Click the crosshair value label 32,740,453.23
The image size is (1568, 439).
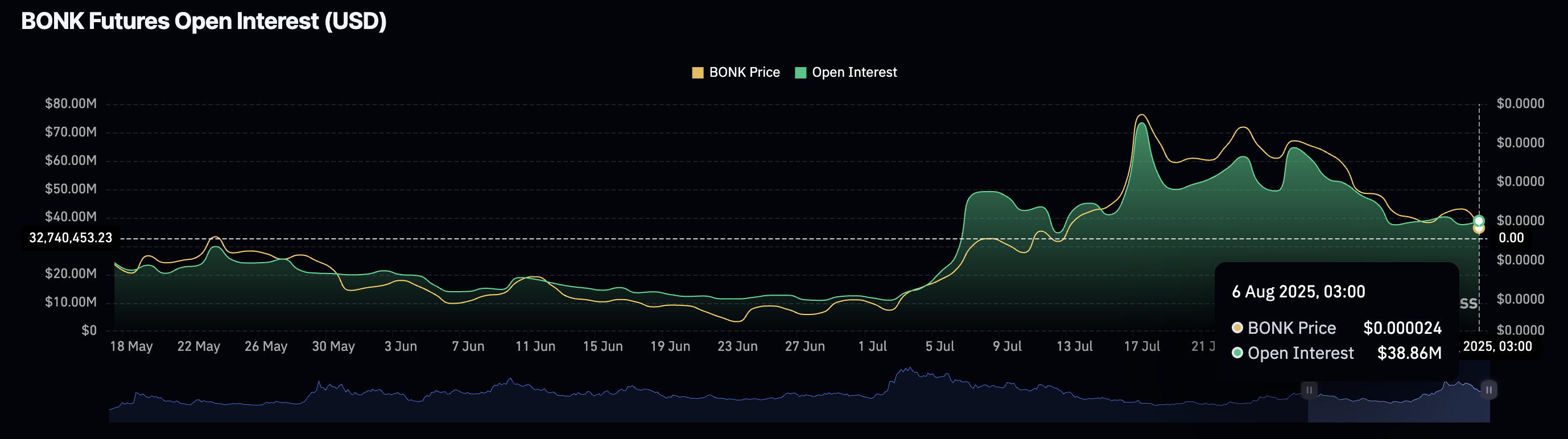click(x=71, y=238)
